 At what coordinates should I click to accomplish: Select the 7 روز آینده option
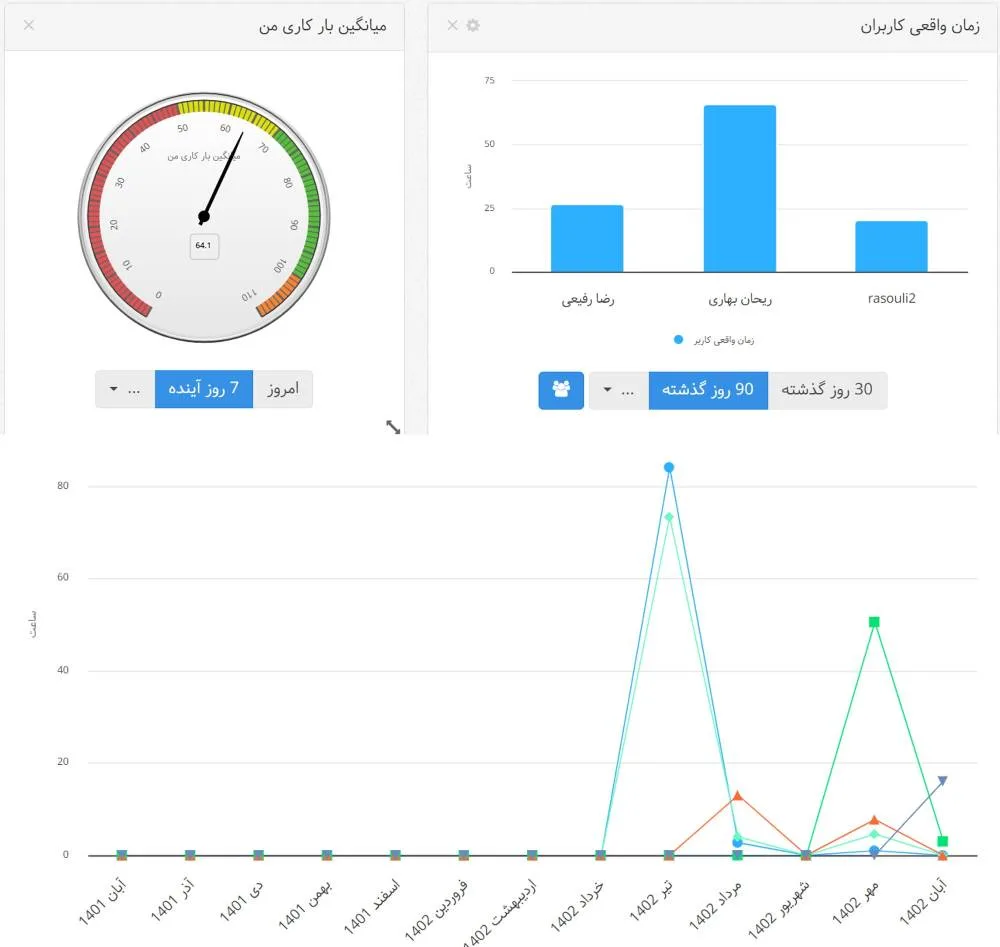click(204, 389)
